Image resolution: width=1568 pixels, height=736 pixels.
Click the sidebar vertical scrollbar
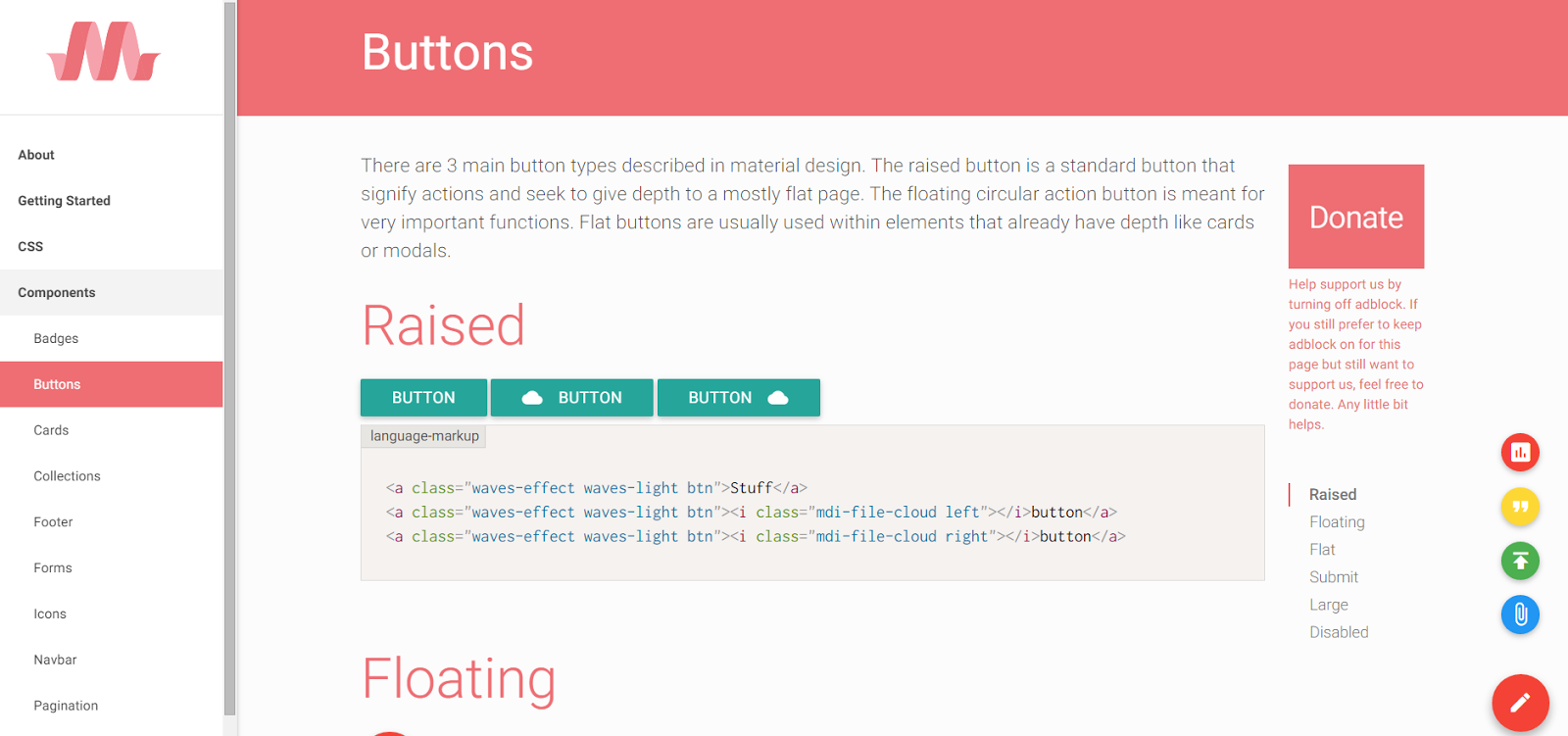click(229, 359)
